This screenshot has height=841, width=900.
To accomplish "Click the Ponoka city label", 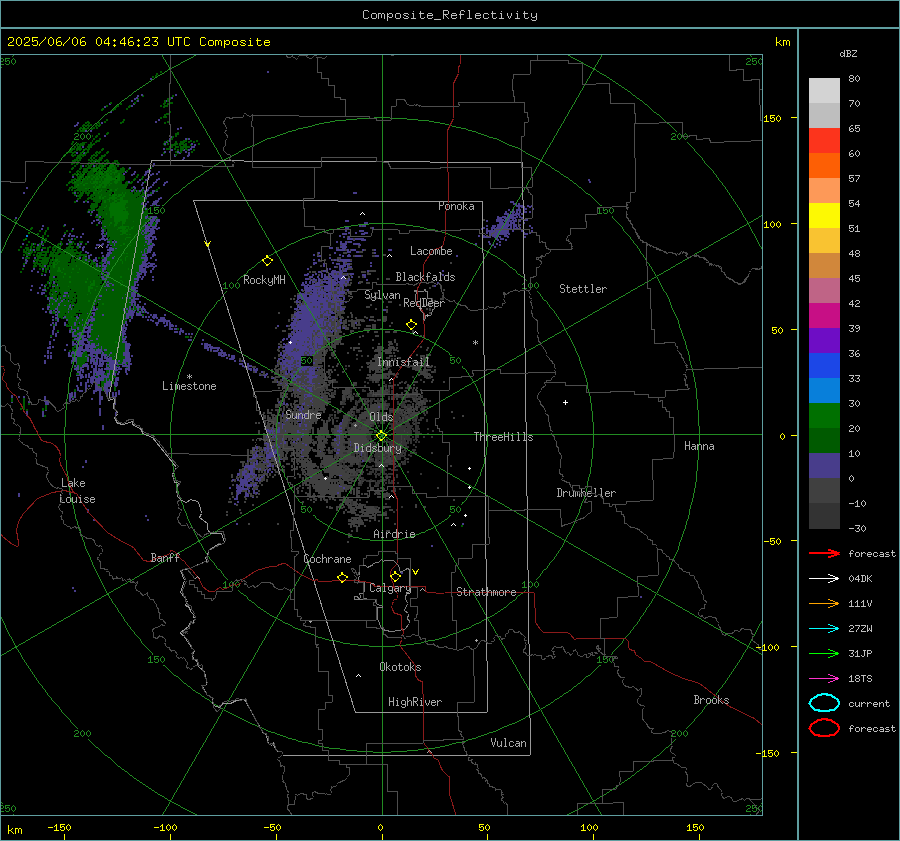I will 456,206.
